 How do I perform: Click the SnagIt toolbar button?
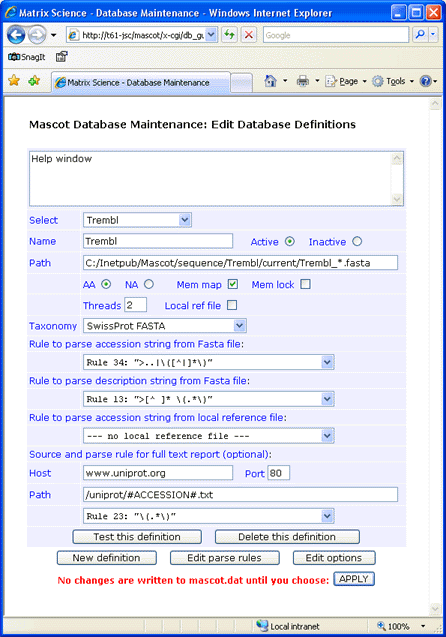pyautogui.click(x=27, y=57)
